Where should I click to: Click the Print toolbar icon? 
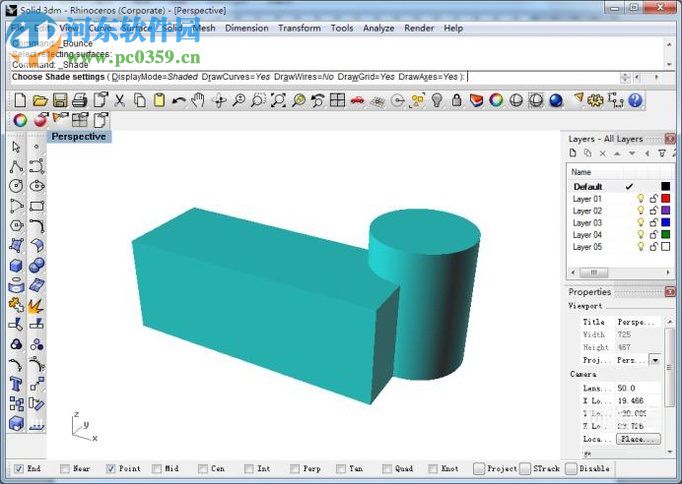point(79,100)
